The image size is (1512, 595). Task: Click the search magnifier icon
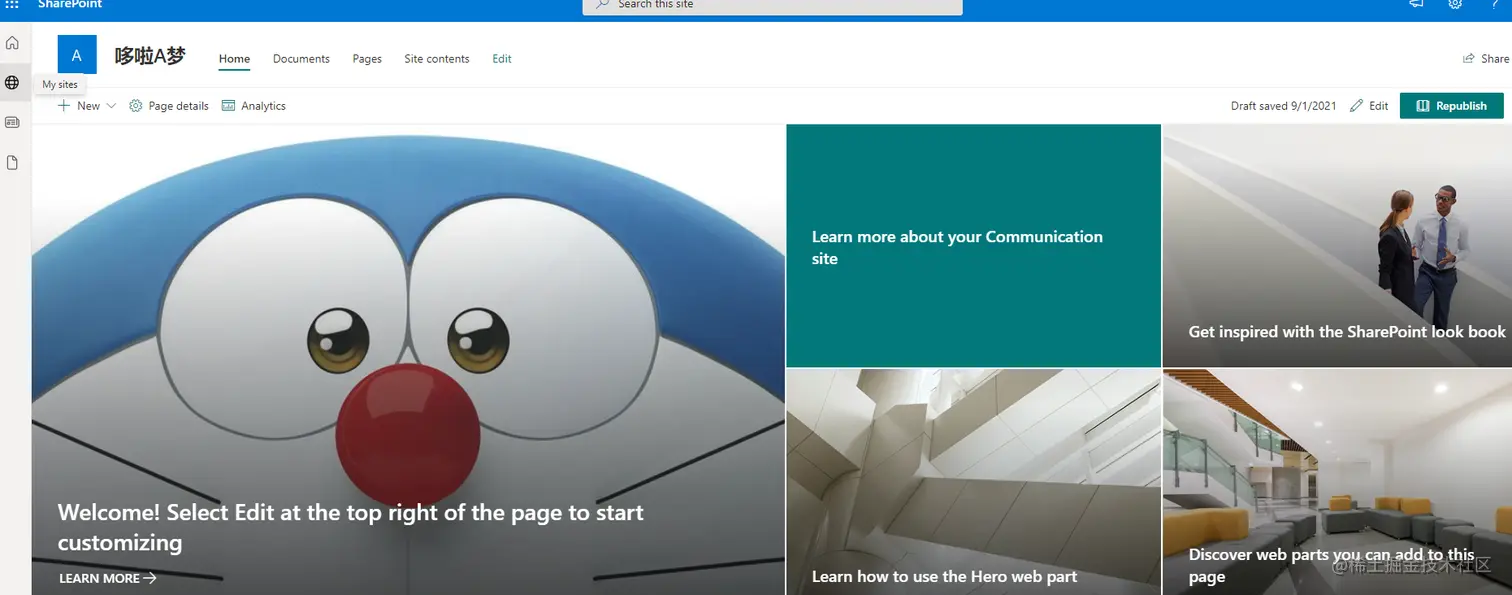(x=602, y=4)
